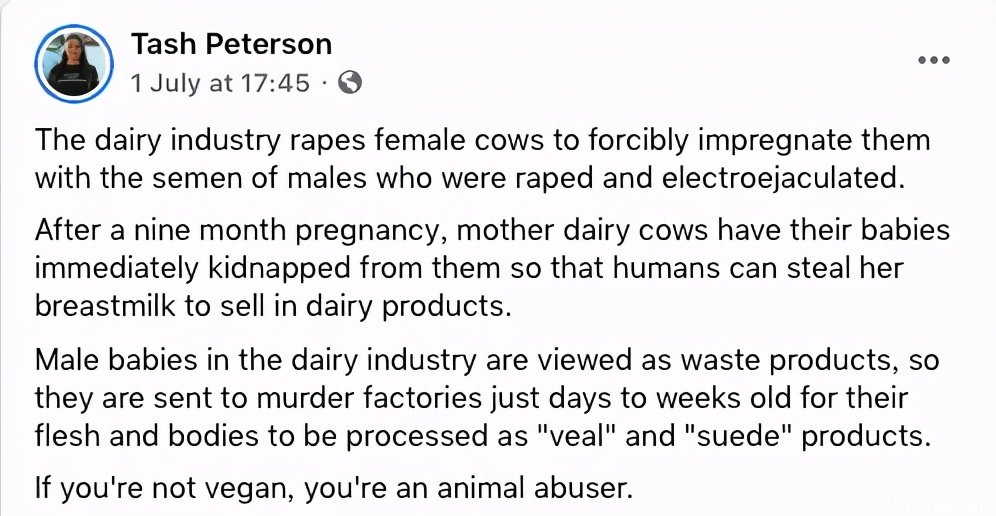The image size is (996, 516).
Task: Click the Tash Peterson author name
Action: (231, 44)
